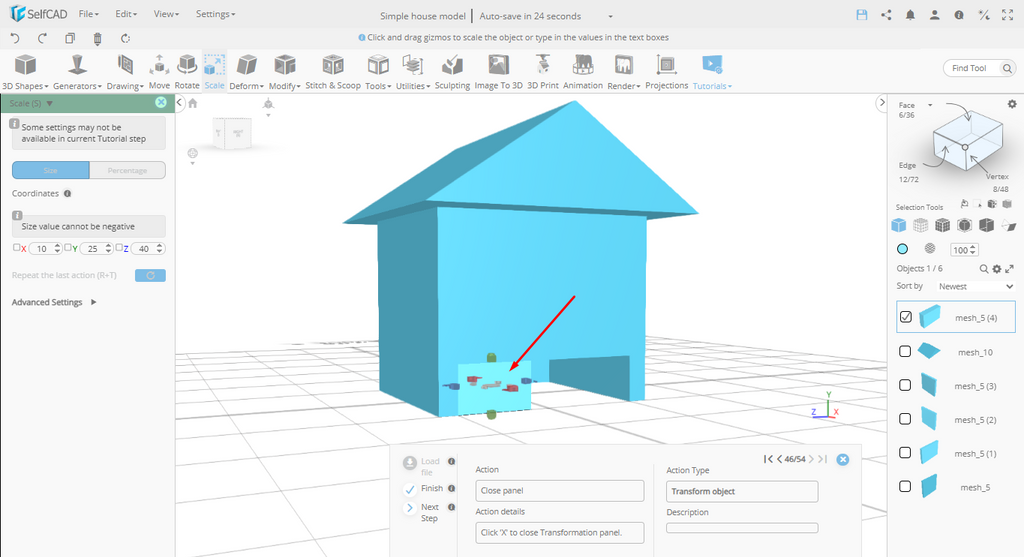Select the Rotate tool
The width and height of the screenshot is (1024, 557).
coord(187,71)
